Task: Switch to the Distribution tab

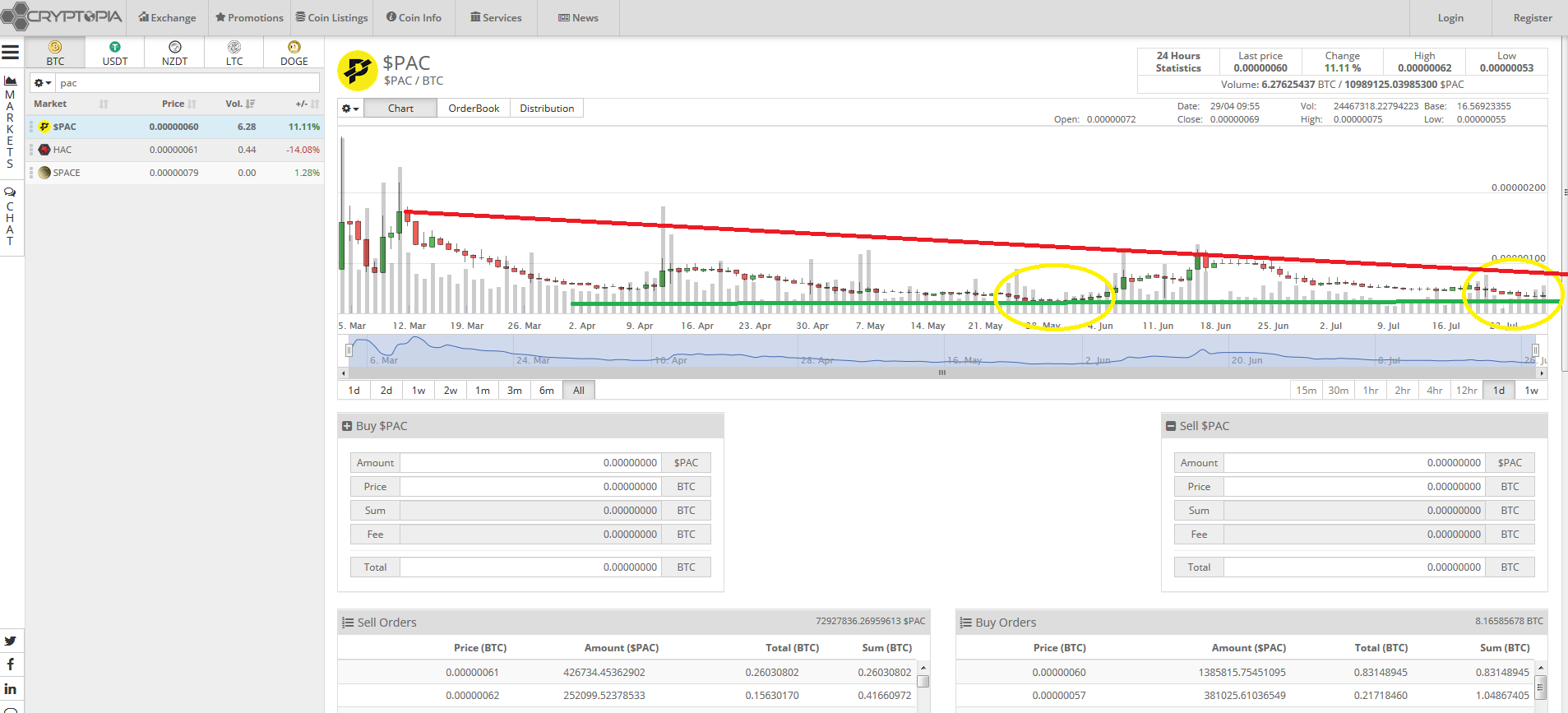Action: [x=547, y=109]
